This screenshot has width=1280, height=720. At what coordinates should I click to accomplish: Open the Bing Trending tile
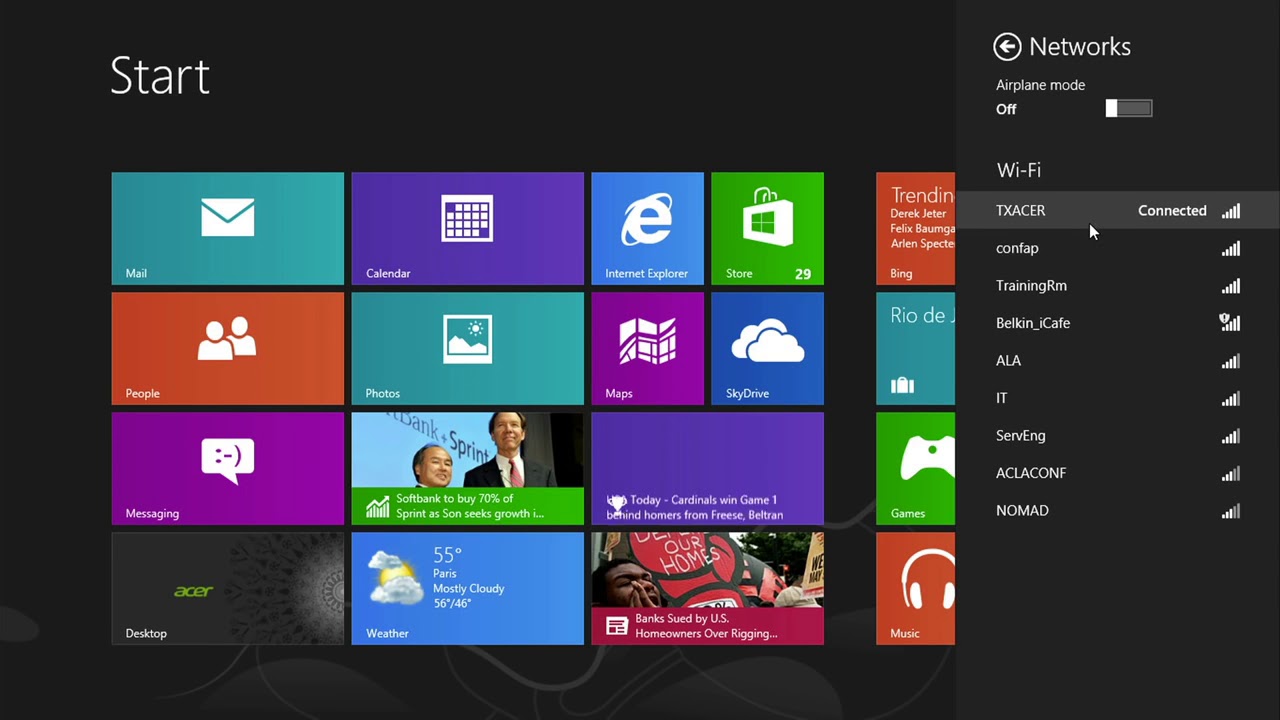[915, 228]
